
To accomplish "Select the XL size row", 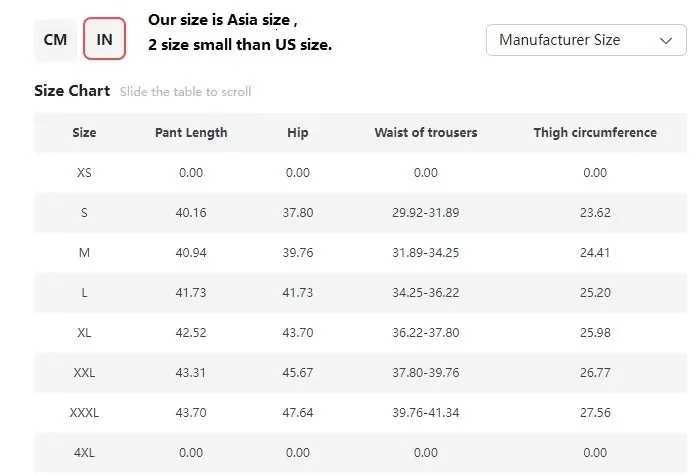I will click(x=84, y=333).
